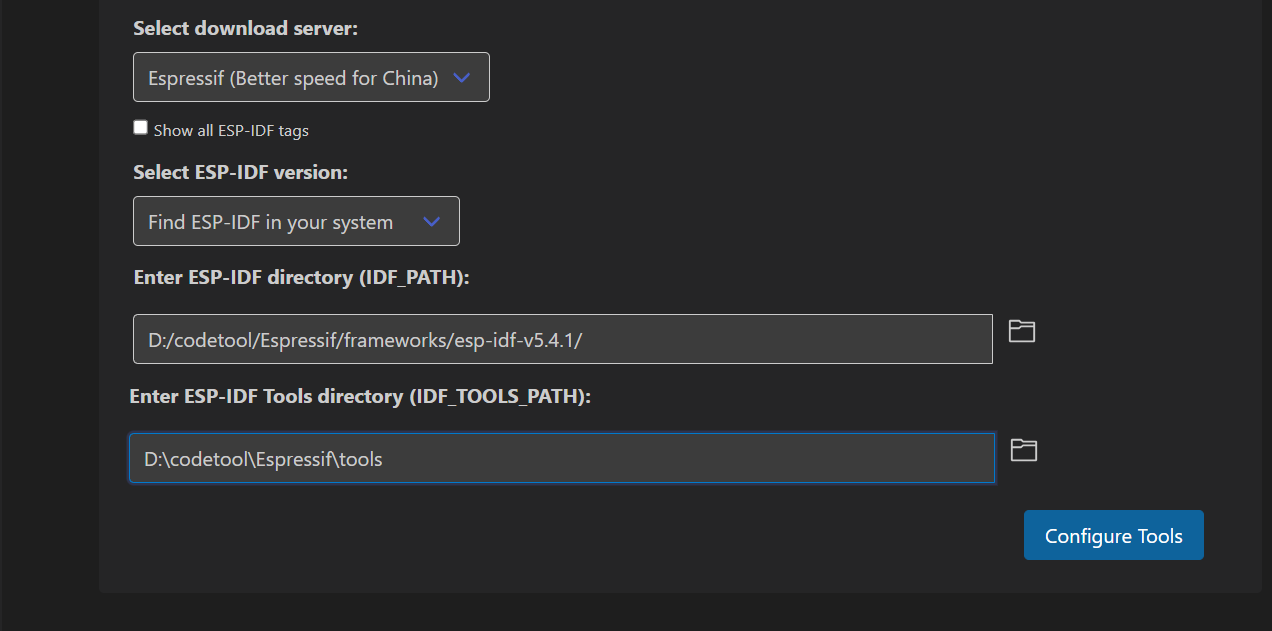Select the "Espressif (Better speed for China)" combo box
The width and height of the screenshot is (1272, 631).
(311, 76)
